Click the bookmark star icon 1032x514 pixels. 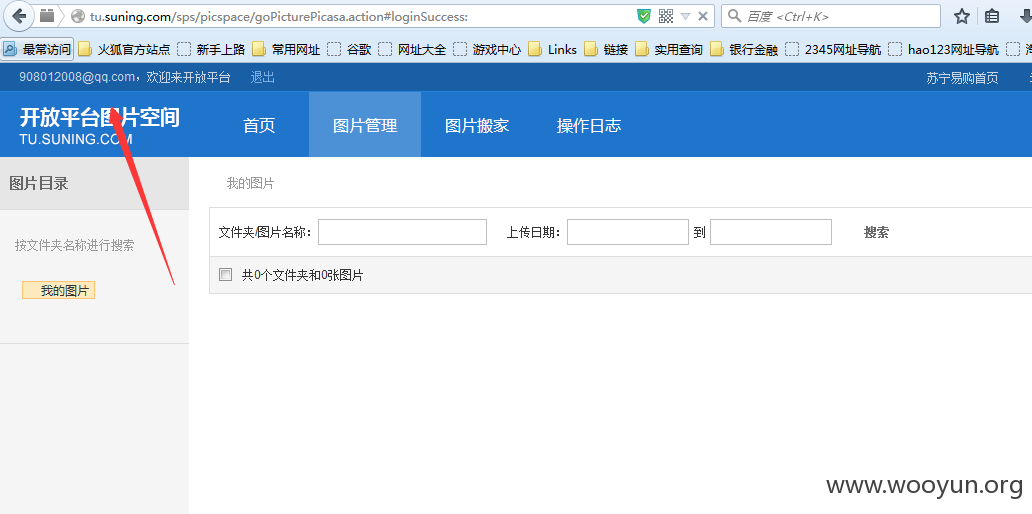coord(962,16)
